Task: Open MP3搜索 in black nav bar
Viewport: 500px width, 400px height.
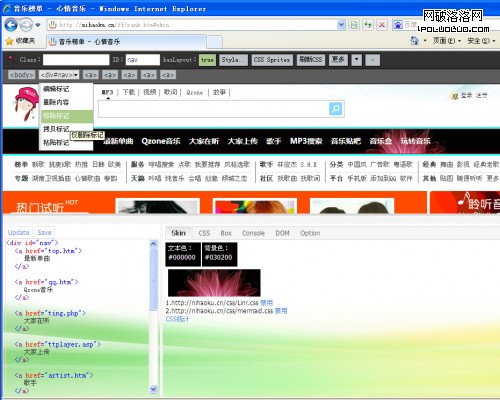Action: pos(306,141)
